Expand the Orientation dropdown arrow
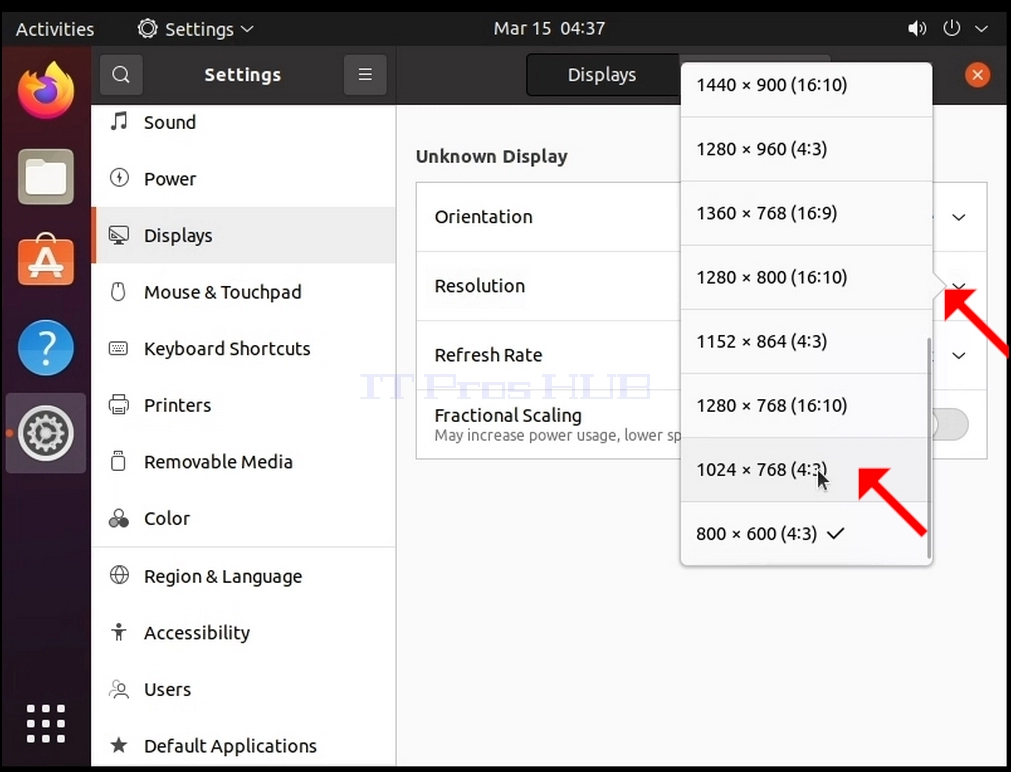The width and height of the screenshot is (1011, 772). pyautogui.click(x=959, y=217)
